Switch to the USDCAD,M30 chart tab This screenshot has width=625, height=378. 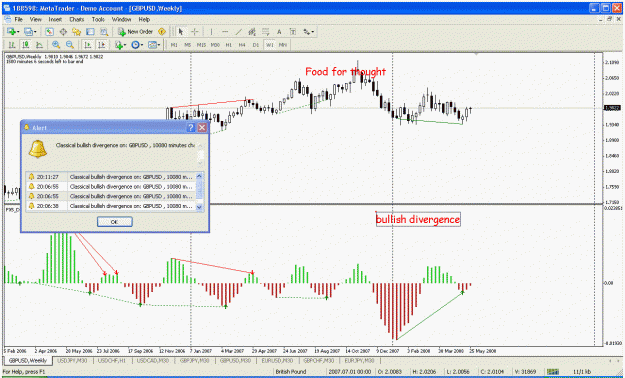pyautogui.click(x=153, y=360)
